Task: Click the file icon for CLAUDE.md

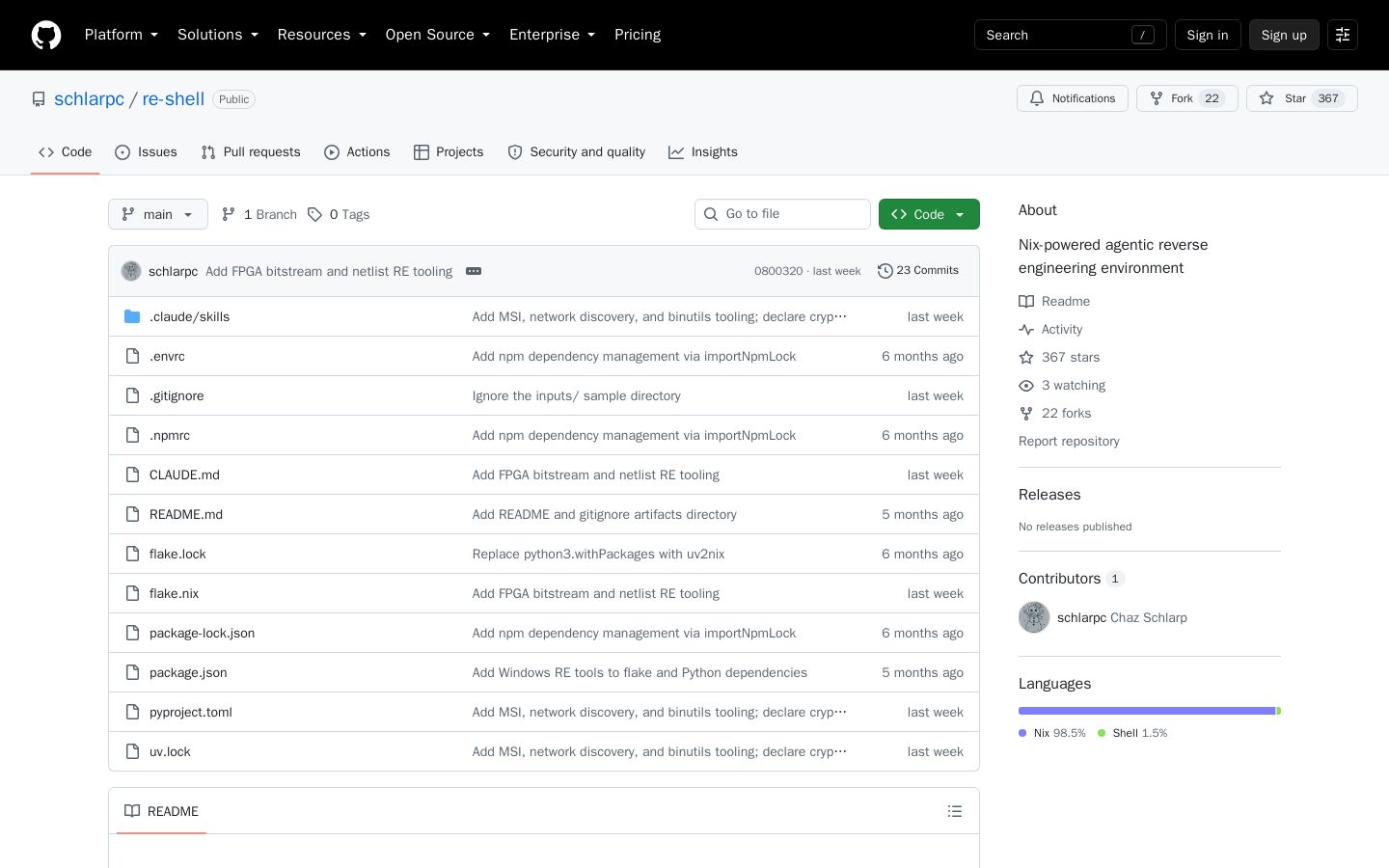Action: click(132, 475)
